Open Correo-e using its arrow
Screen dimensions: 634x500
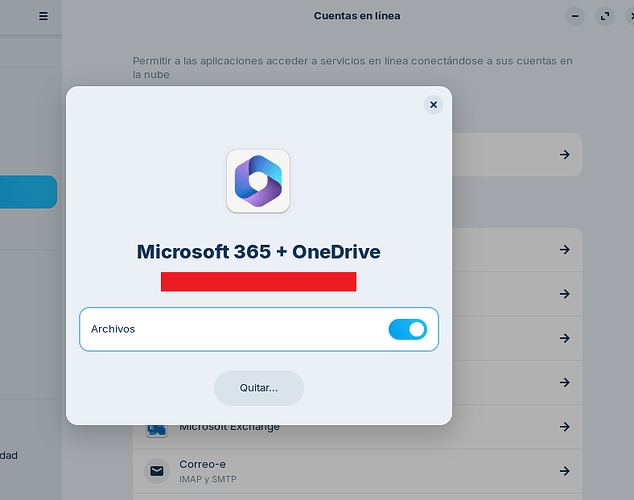[564, 470]
